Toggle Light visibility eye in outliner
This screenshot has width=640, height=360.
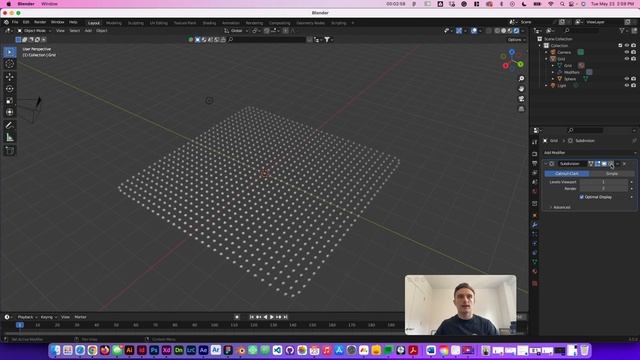[x=627, y=85]
